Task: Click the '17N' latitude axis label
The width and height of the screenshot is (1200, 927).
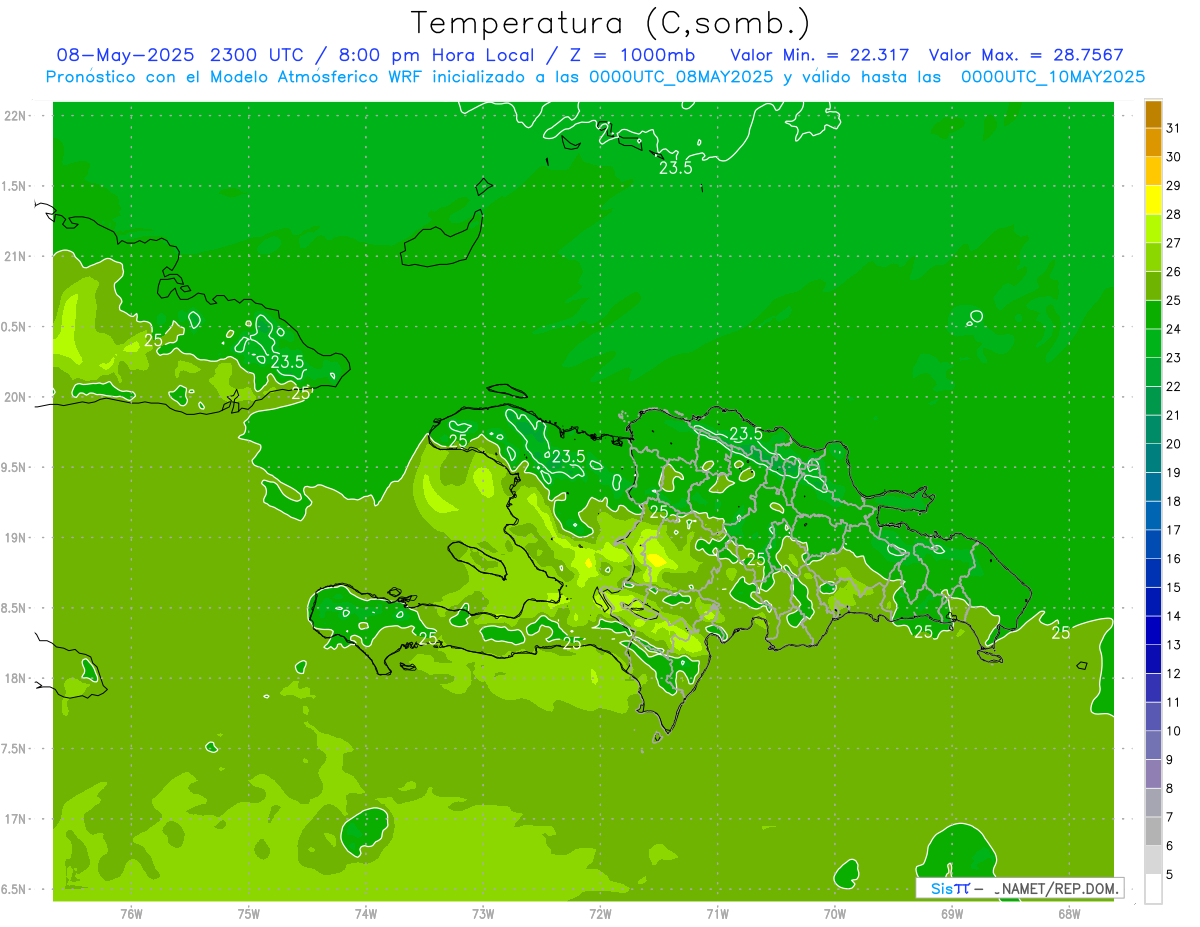Action: (x=16, y=819)
